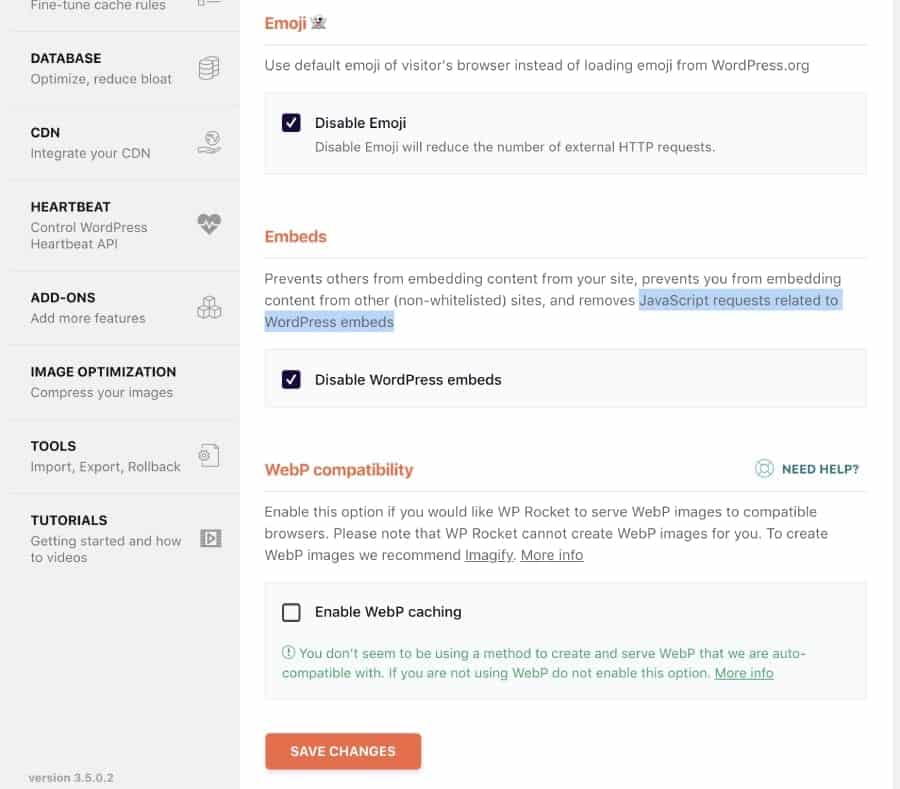
Task: Click the green info icon under WebP caching
Action: coord(289,653)
